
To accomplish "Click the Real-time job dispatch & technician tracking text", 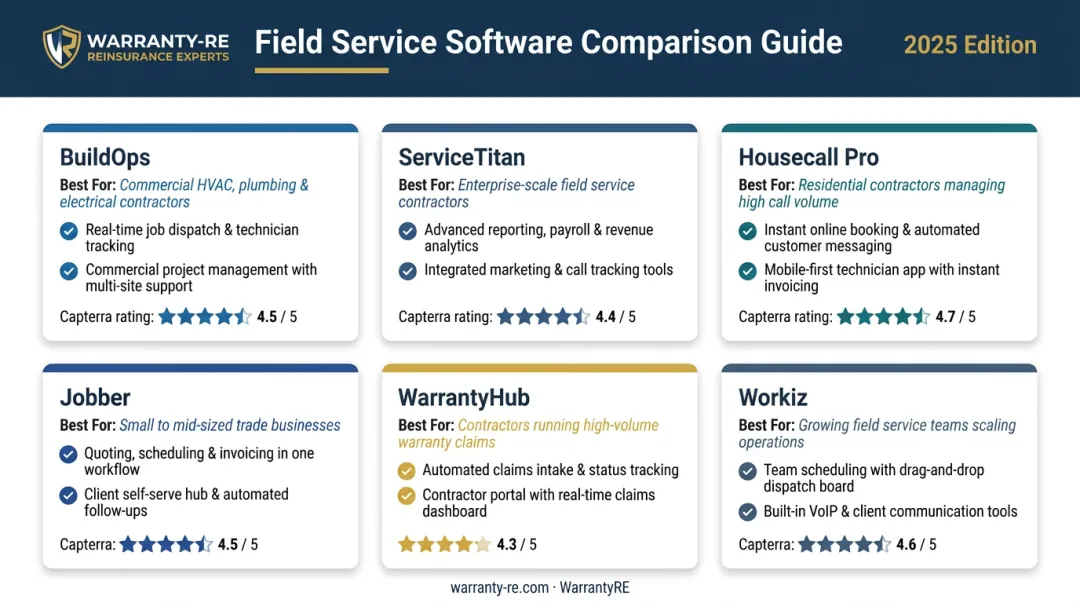I will (x=192, y=238).
